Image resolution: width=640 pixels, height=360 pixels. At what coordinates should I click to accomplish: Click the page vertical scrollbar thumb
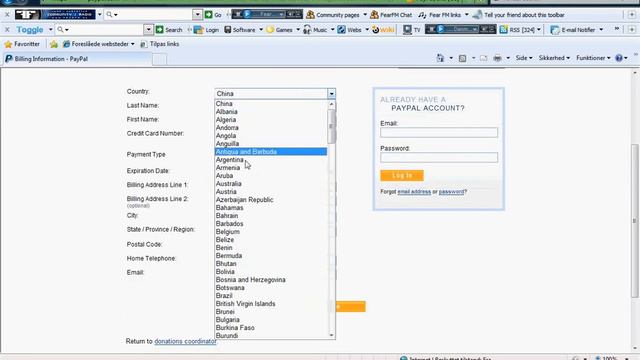[x=634, y=220]
